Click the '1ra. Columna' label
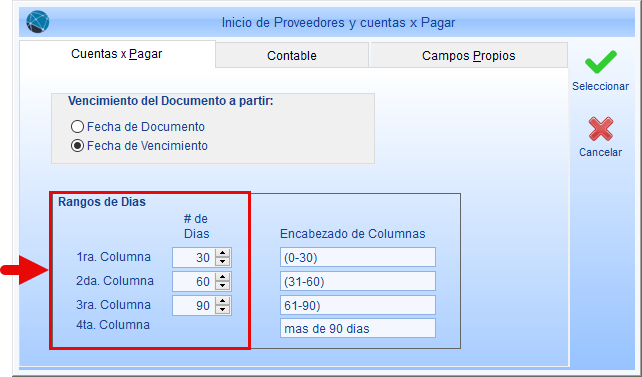642x377 pixels. [113, 257]
